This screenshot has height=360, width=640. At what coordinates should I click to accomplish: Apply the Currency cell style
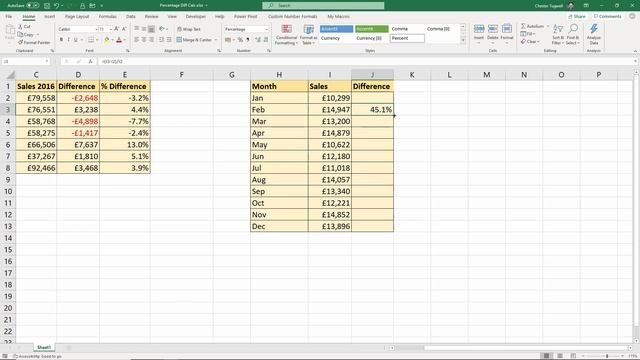[x=336, y=38]
